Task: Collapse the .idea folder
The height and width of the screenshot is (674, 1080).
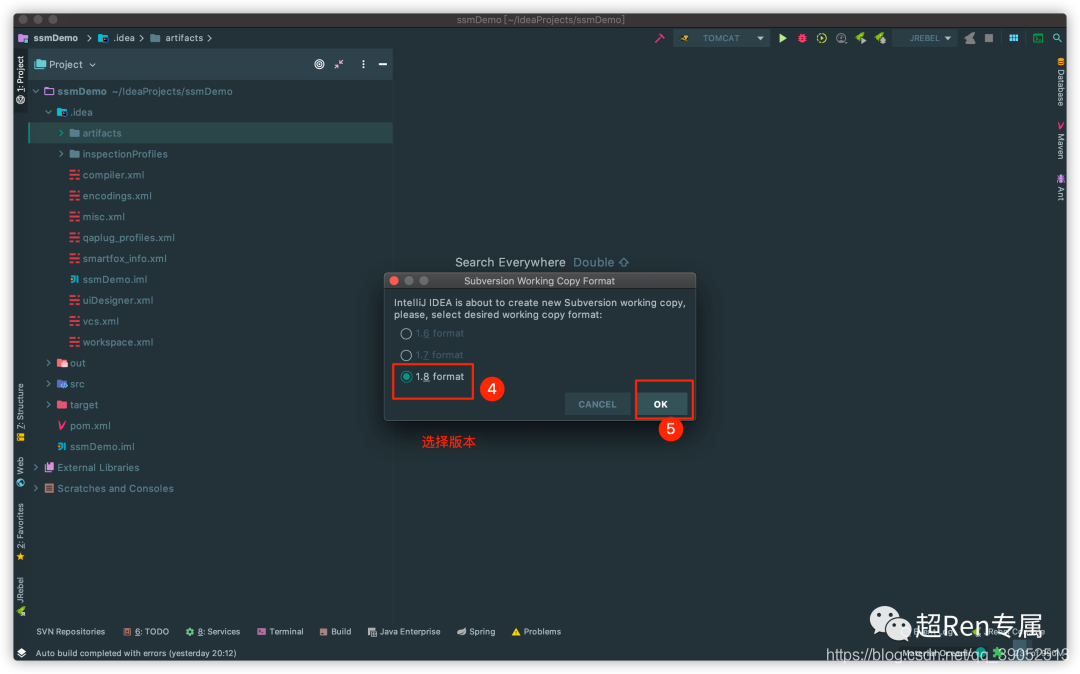Action: pos(48,112)
